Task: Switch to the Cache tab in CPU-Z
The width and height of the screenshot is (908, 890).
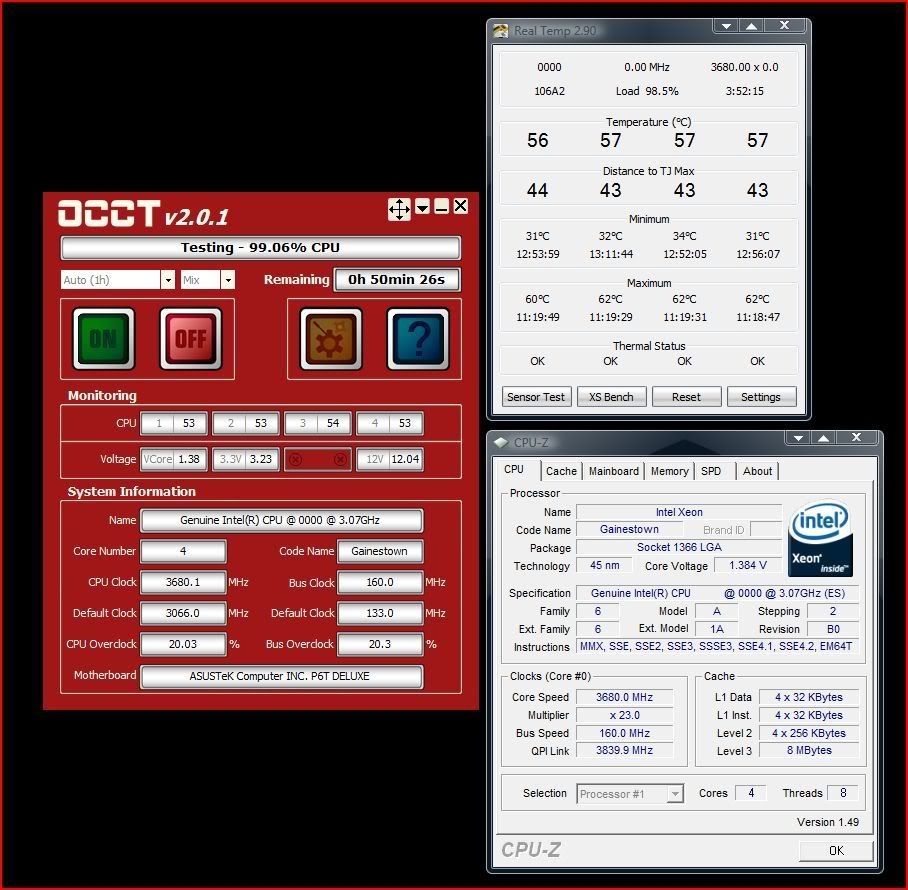Action: click(561, 471)
